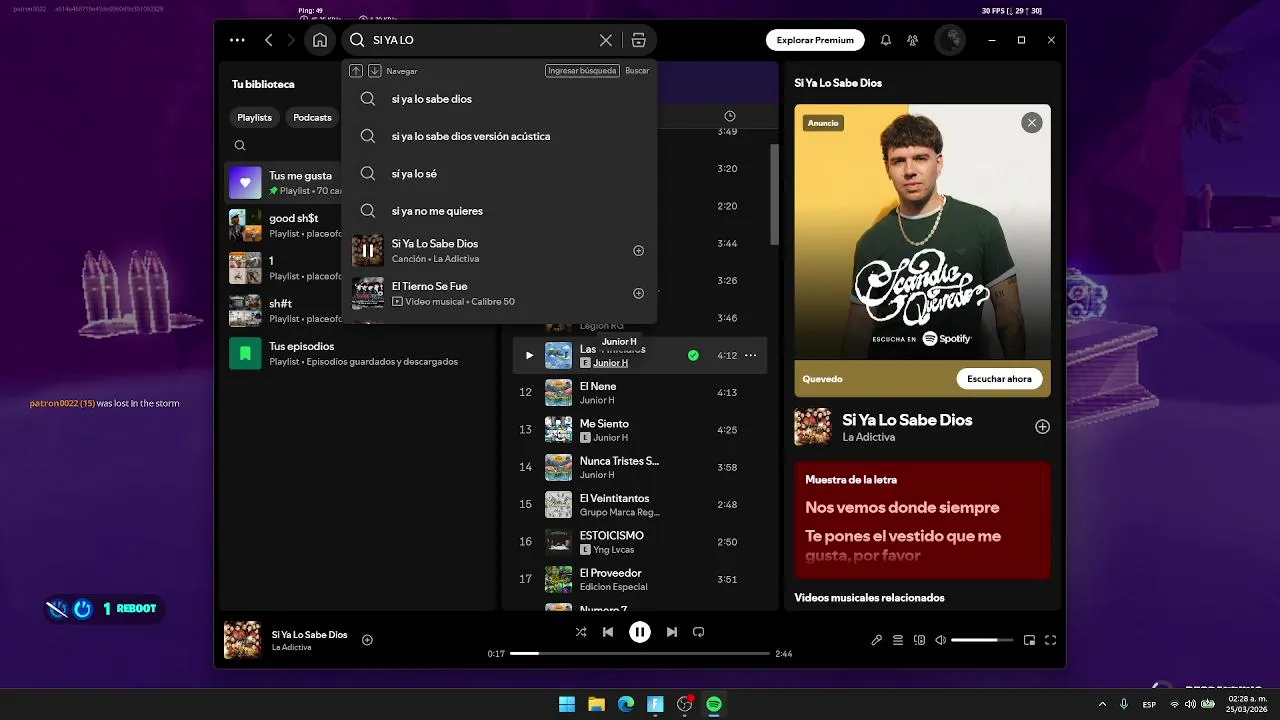Add Si Ya Lo Sabe Dios from now-playing panel
This screenshot has width=1280, height=720.
tap(1042, 427)
